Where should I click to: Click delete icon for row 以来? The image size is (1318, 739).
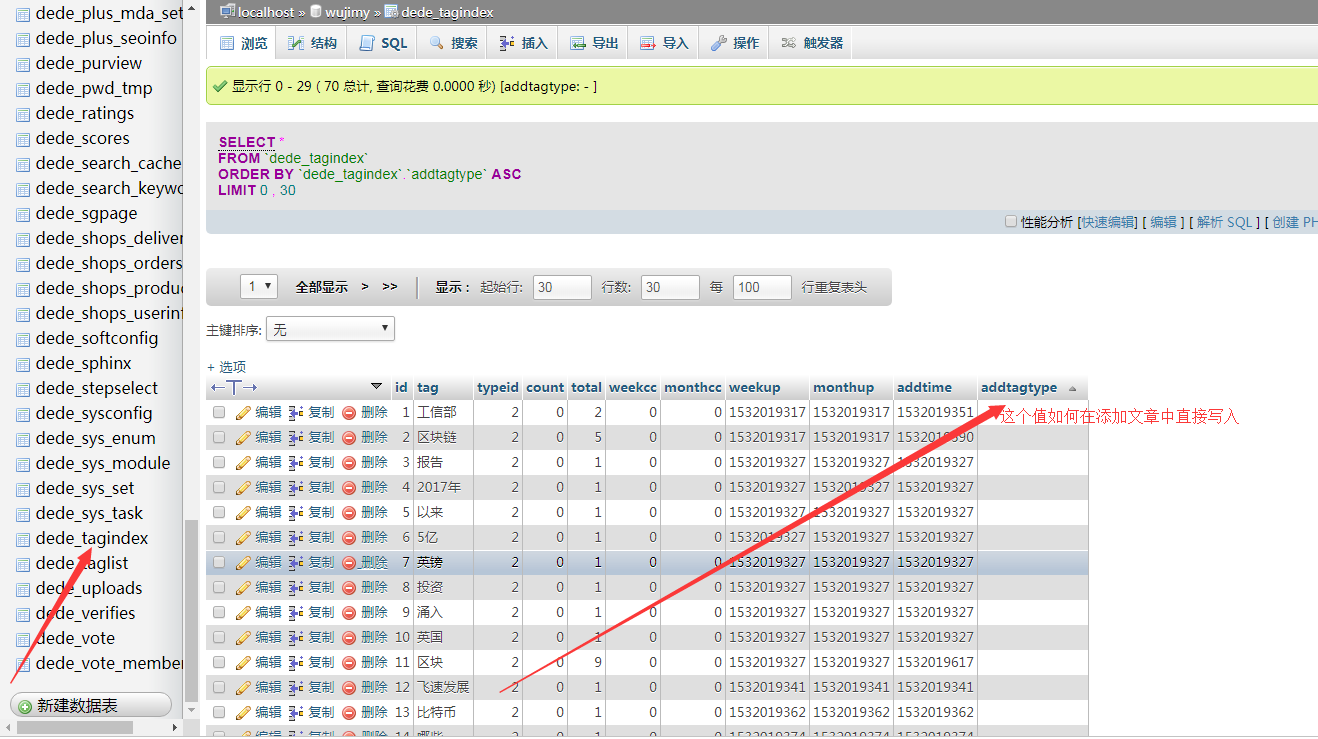(349, 512)
